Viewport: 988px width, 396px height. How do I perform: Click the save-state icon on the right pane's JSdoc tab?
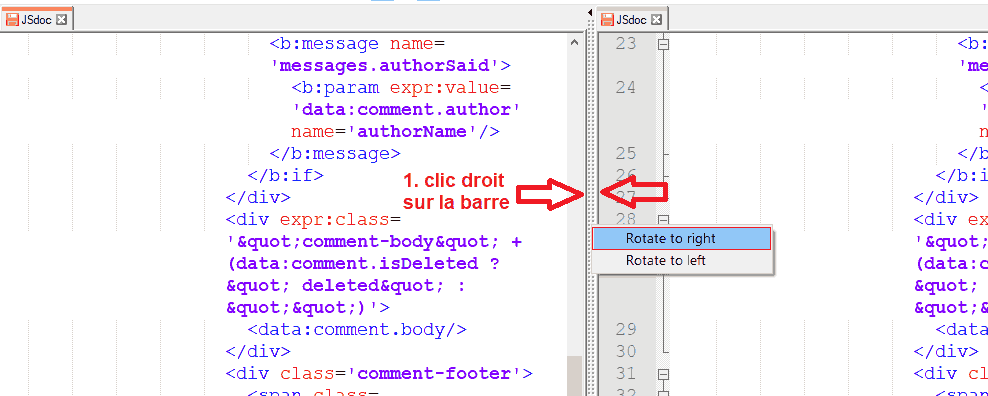(606, 20)
